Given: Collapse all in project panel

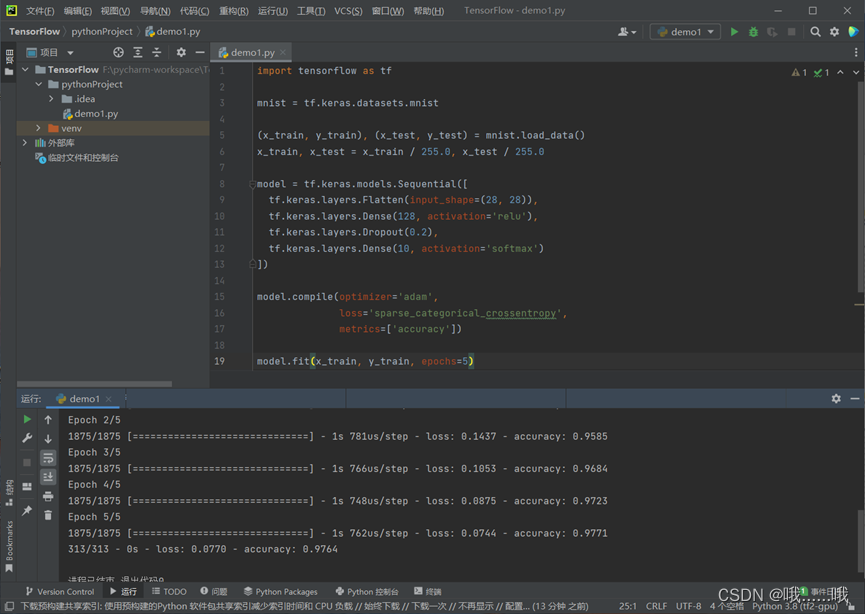Looking at the screenshot, I should tap(157, 52).
